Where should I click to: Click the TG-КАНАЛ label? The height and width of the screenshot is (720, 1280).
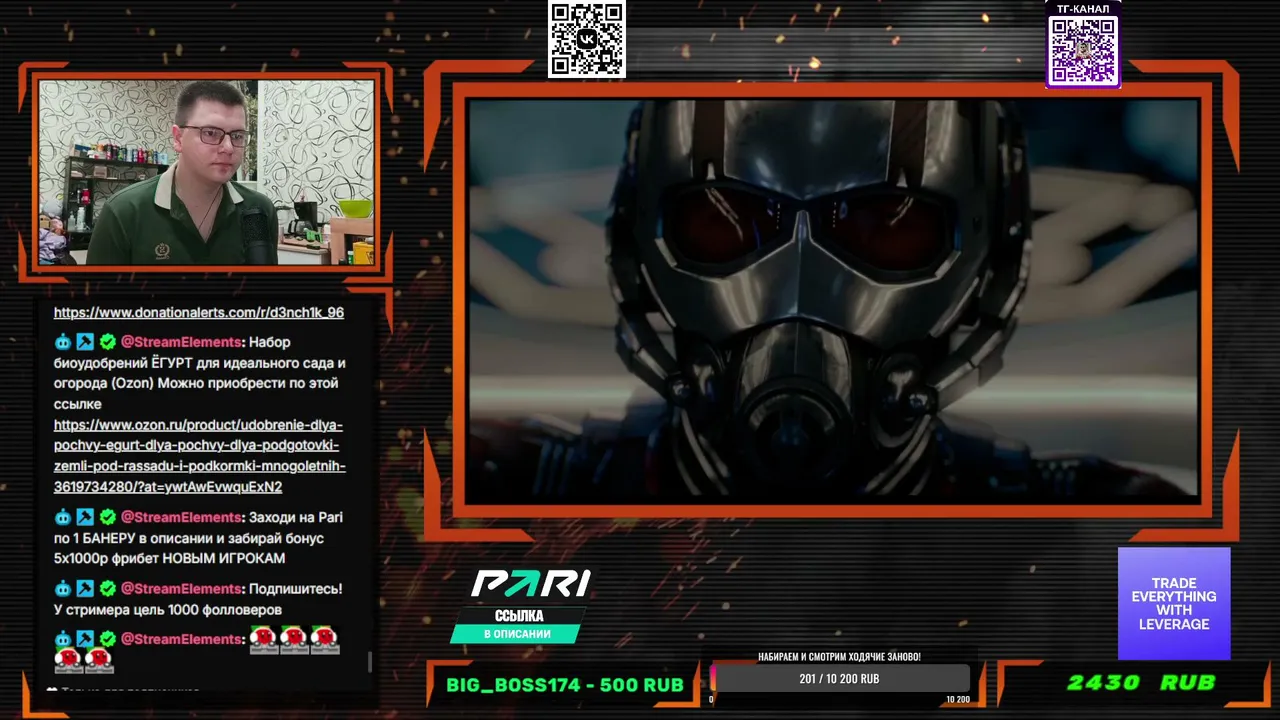pyautogui.click(x=1083, y=9)
